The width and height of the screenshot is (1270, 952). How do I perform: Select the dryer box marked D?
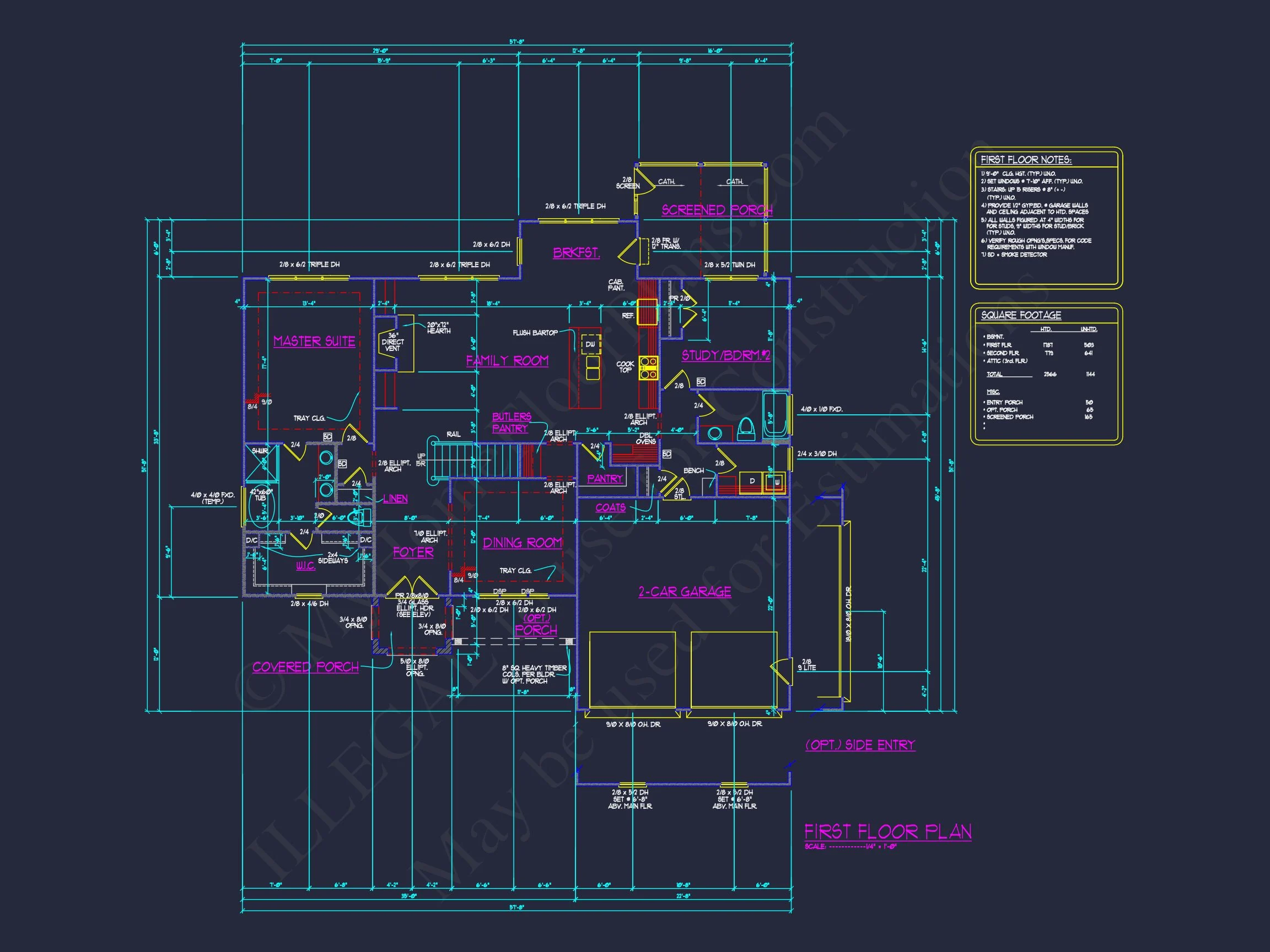coord(751,481)
